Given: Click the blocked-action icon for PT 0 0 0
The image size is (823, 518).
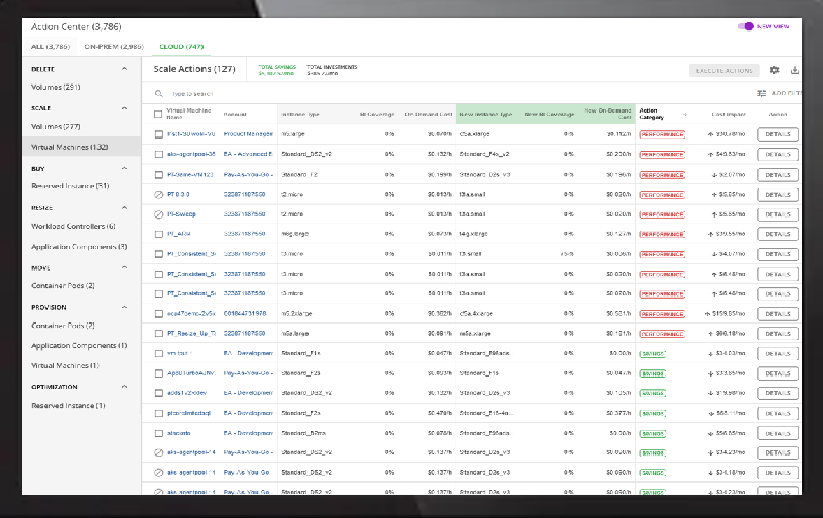Looking at the screenshot, I should point(159,195).
